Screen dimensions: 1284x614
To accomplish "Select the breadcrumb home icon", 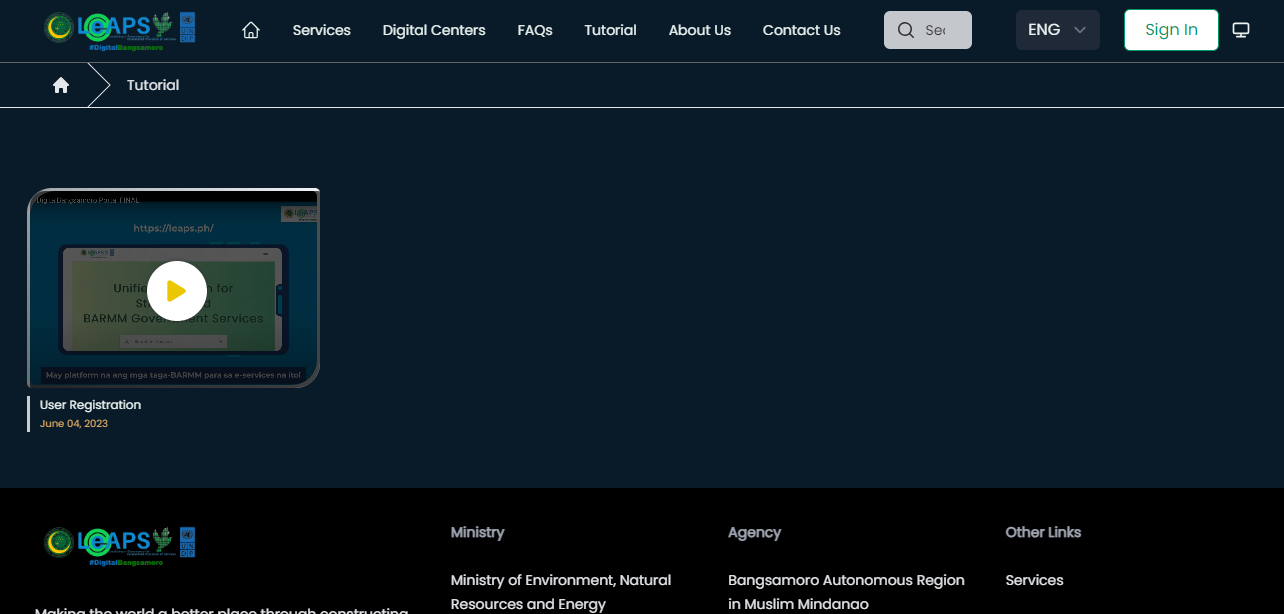I will coord(61,85).
